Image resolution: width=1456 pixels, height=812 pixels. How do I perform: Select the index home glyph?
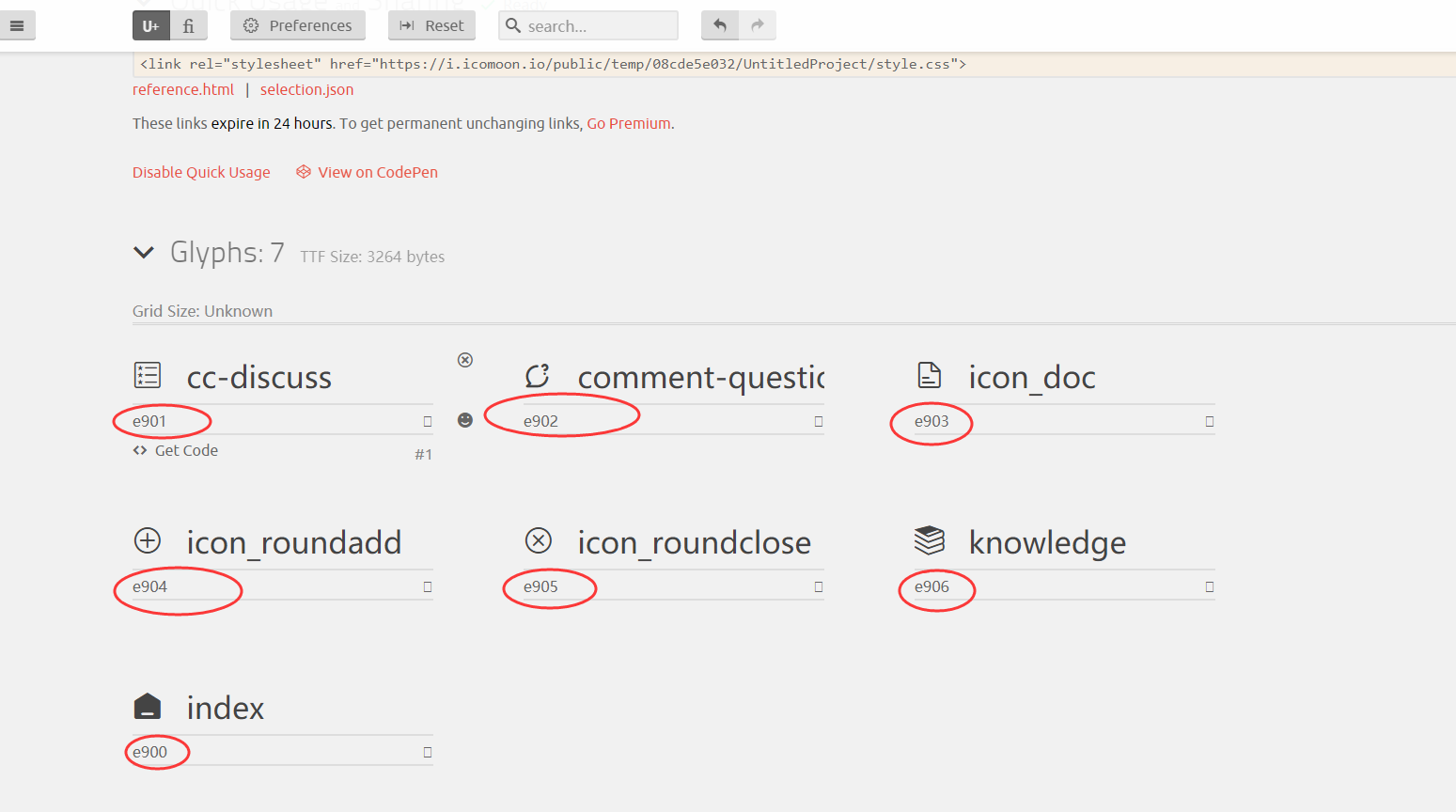pyautogui.click(x=148, y=706)
